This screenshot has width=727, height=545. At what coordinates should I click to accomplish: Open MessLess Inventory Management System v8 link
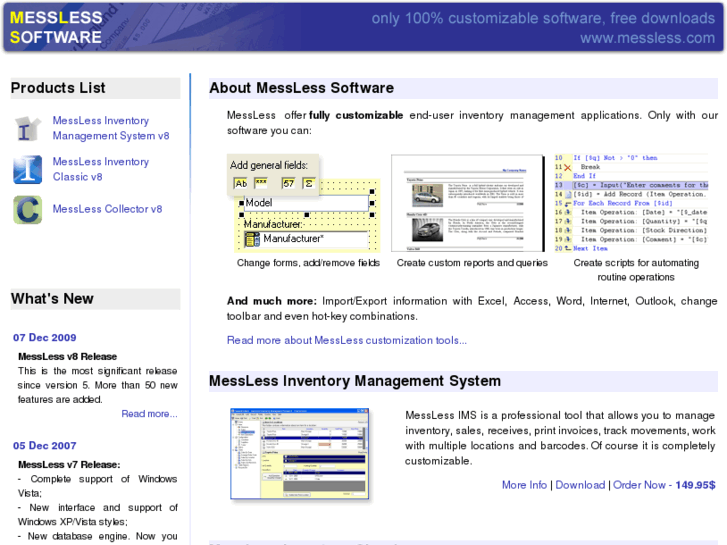coord(111,128)
